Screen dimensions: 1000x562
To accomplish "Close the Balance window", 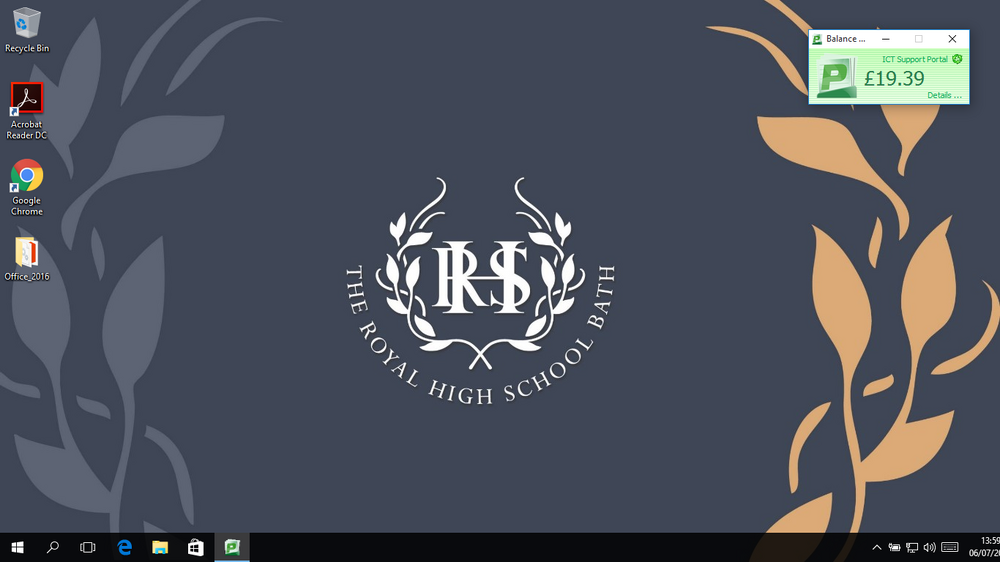I will pyautogui.click(x=952, y=39).
